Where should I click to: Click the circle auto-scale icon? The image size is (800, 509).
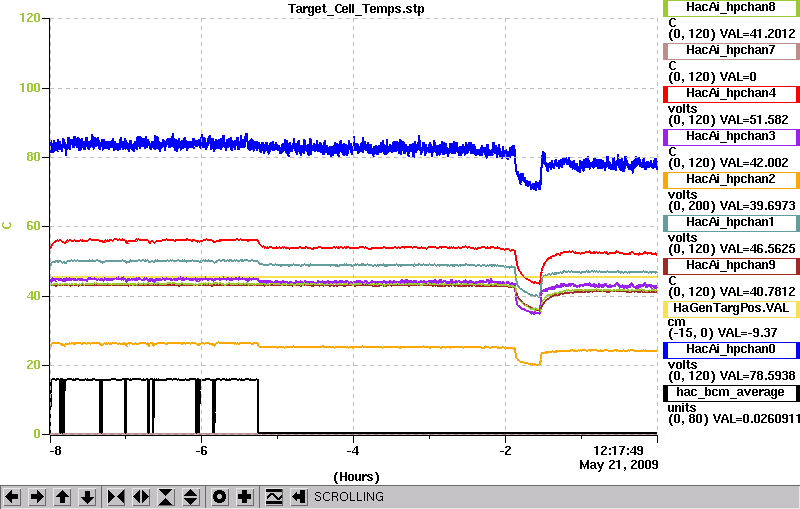[x=220, y=496]
